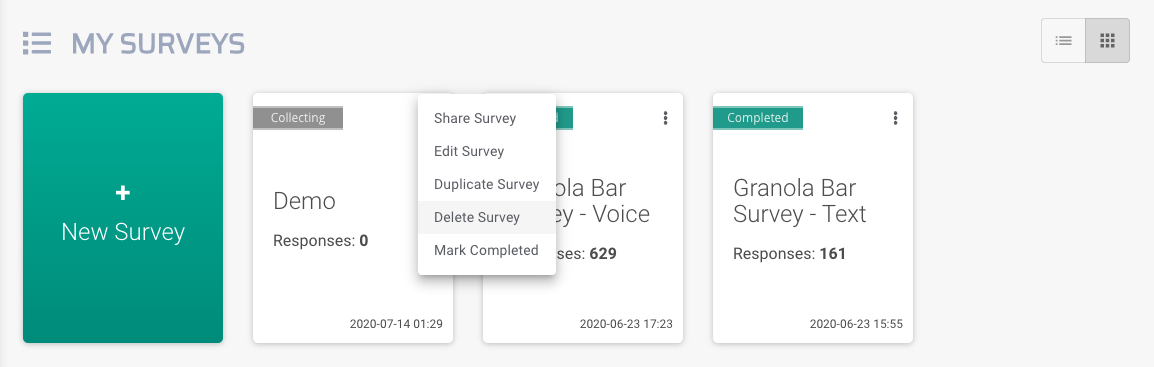Click the MY SURVEYS heading
The width and height of the screenshot is (1154, 367).
[158, 44]
